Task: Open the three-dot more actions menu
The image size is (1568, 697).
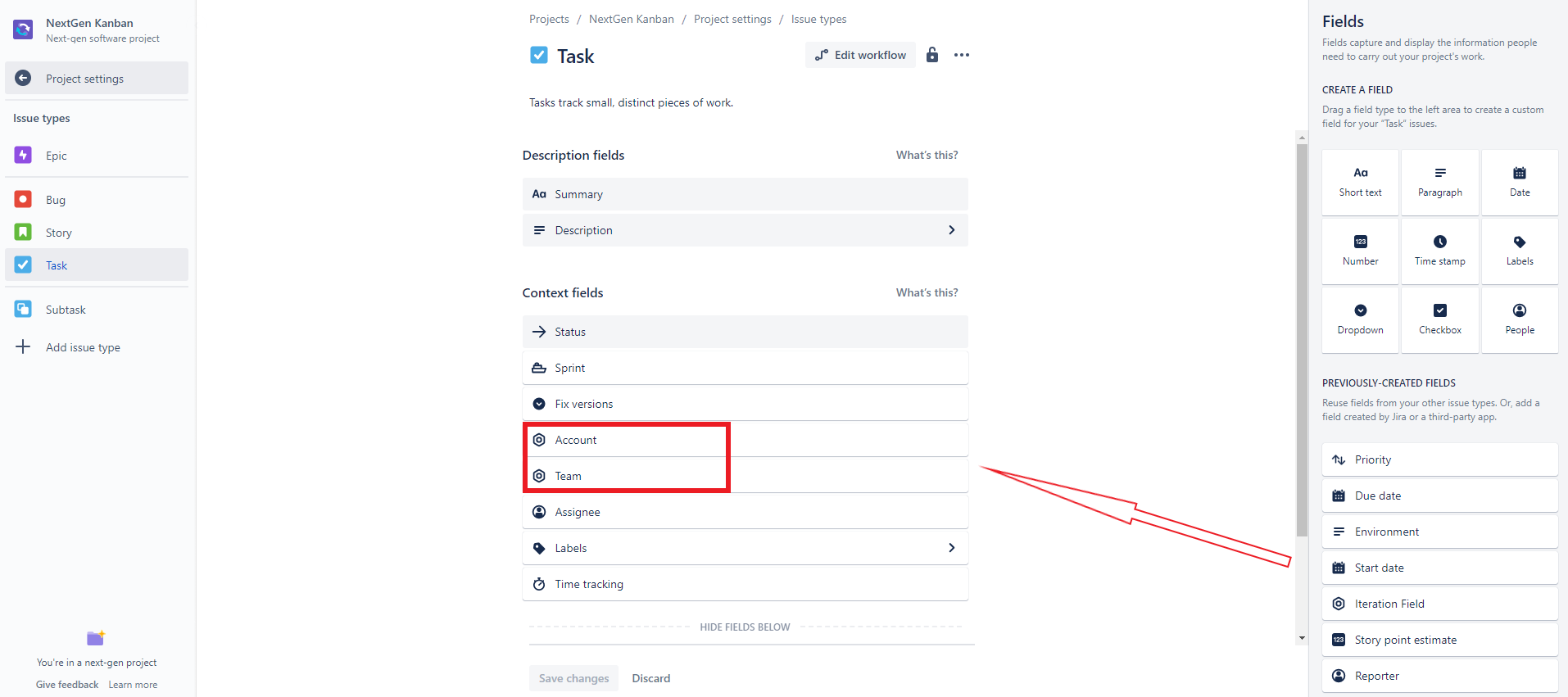Action: (x=962, y=55)
